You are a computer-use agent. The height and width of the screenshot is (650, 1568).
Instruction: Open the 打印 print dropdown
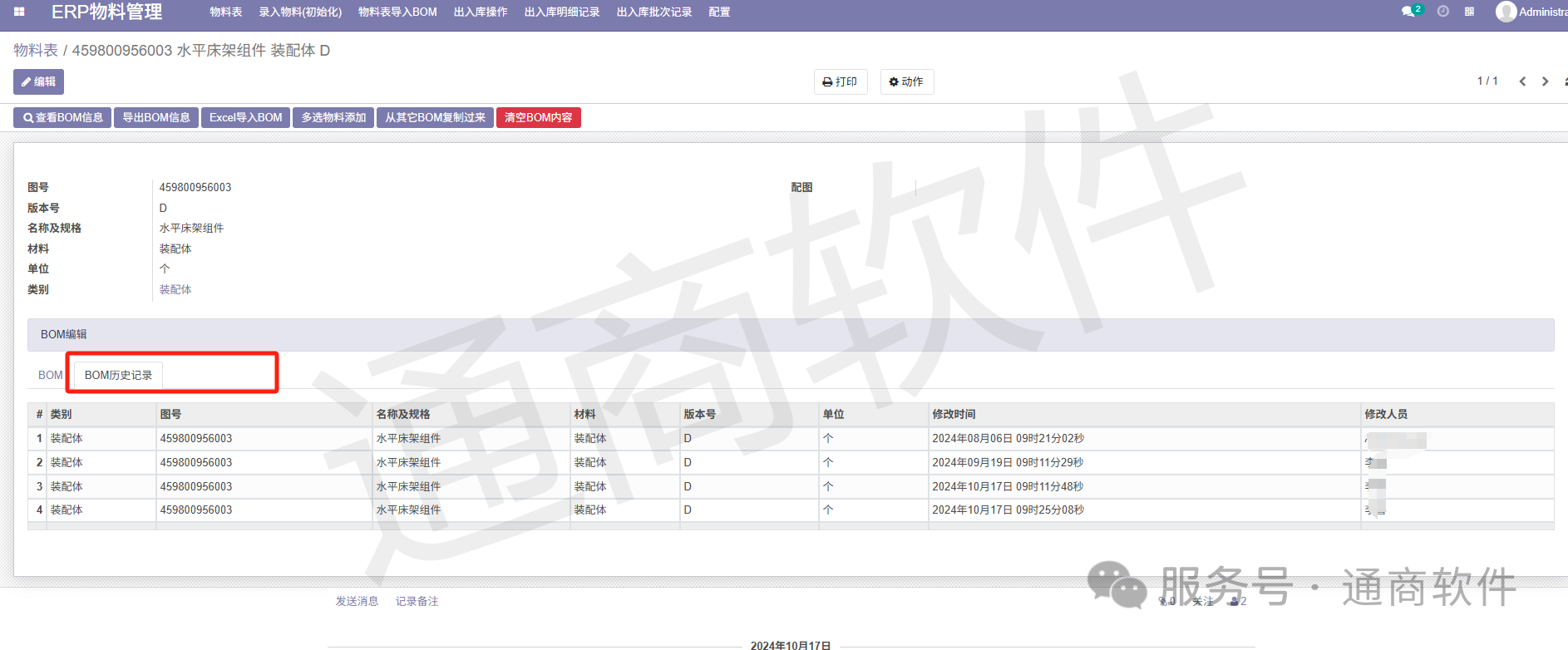(x=840, y=81)
